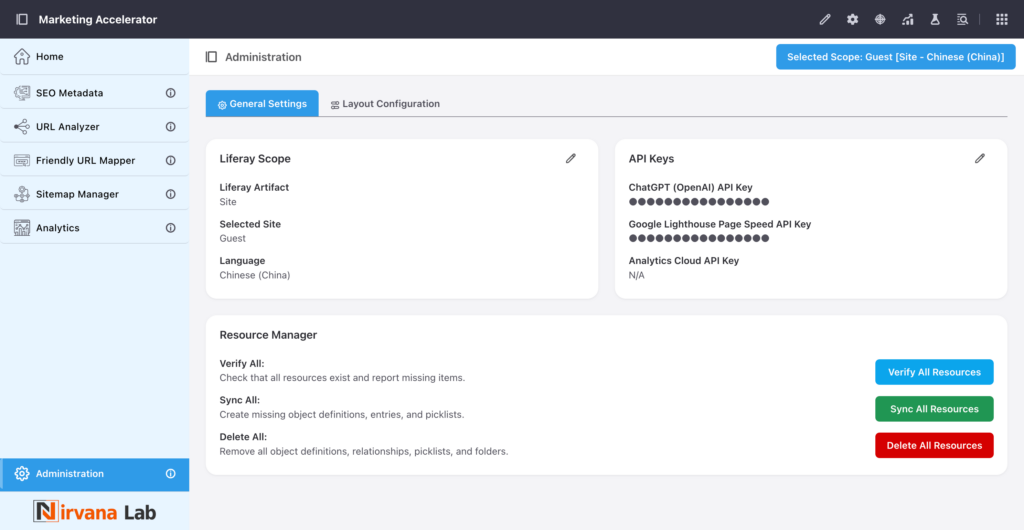Switch to the Layout Configuration tab
The height and width of the screenshot is (530, 1024).
[385, 104]
